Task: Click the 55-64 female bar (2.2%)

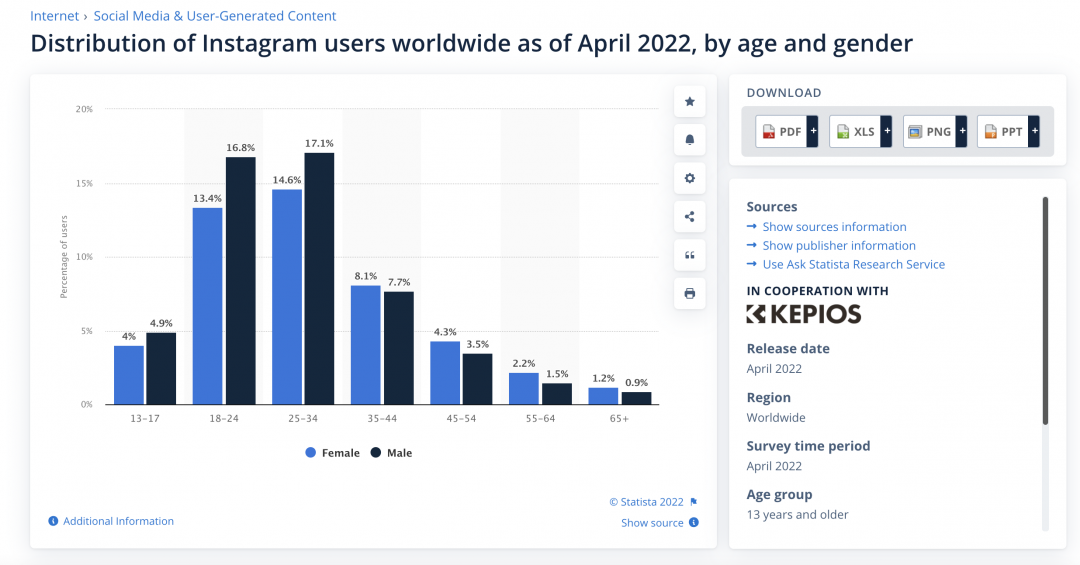Action: (523, 389)
